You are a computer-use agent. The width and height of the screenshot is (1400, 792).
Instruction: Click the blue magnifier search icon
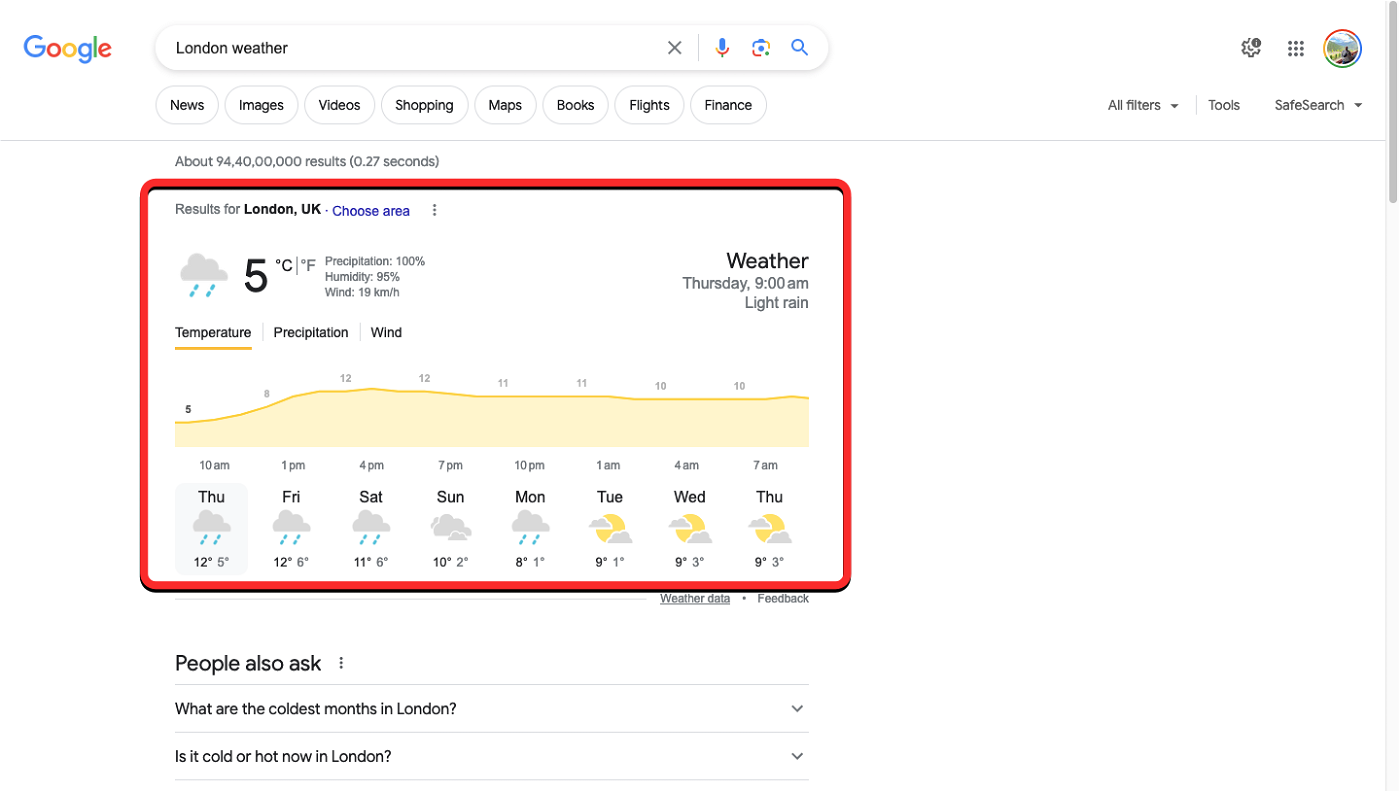coord(799,47)
